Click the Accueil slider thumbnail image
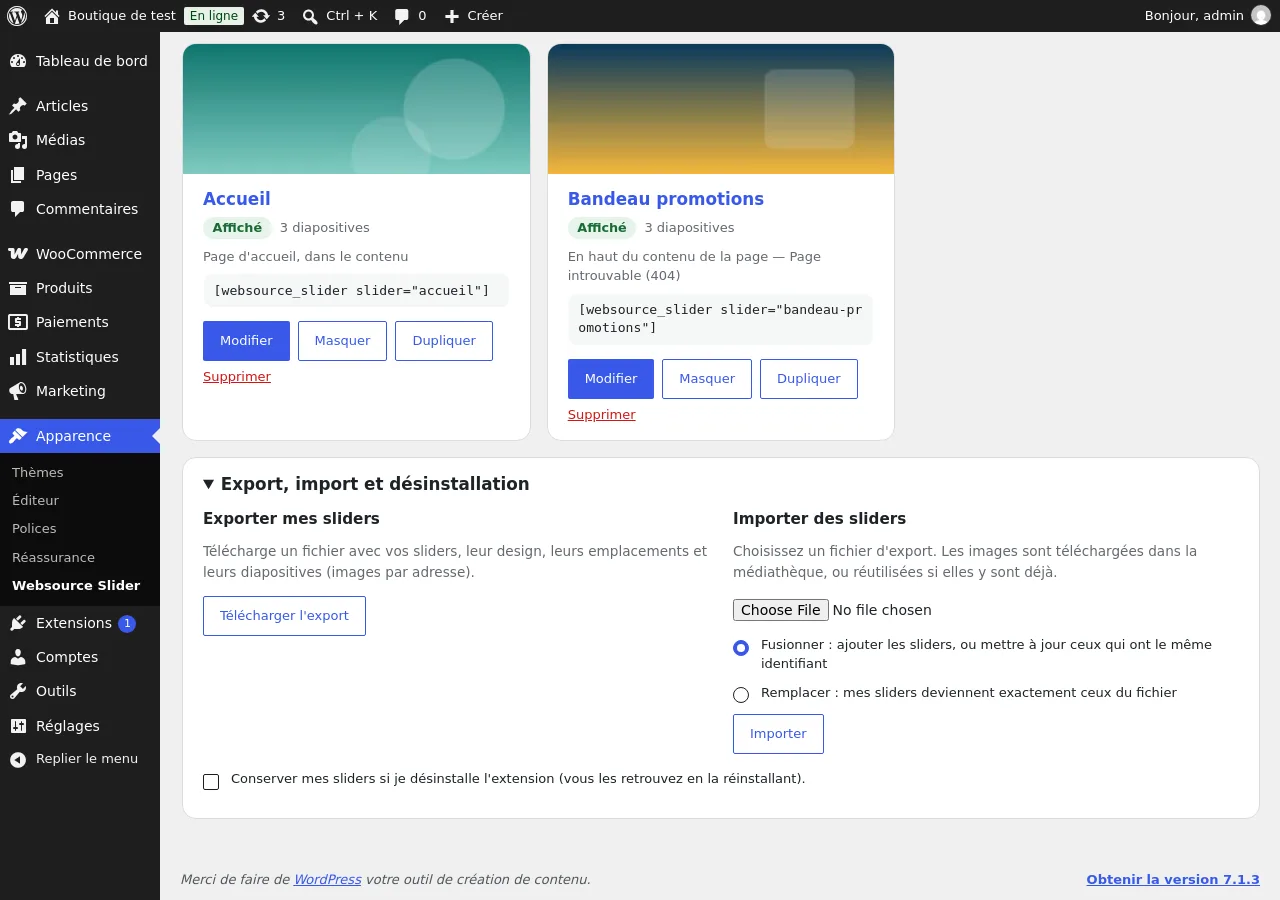The width and height of the screenshot is (1280, 900). point(356,109)
